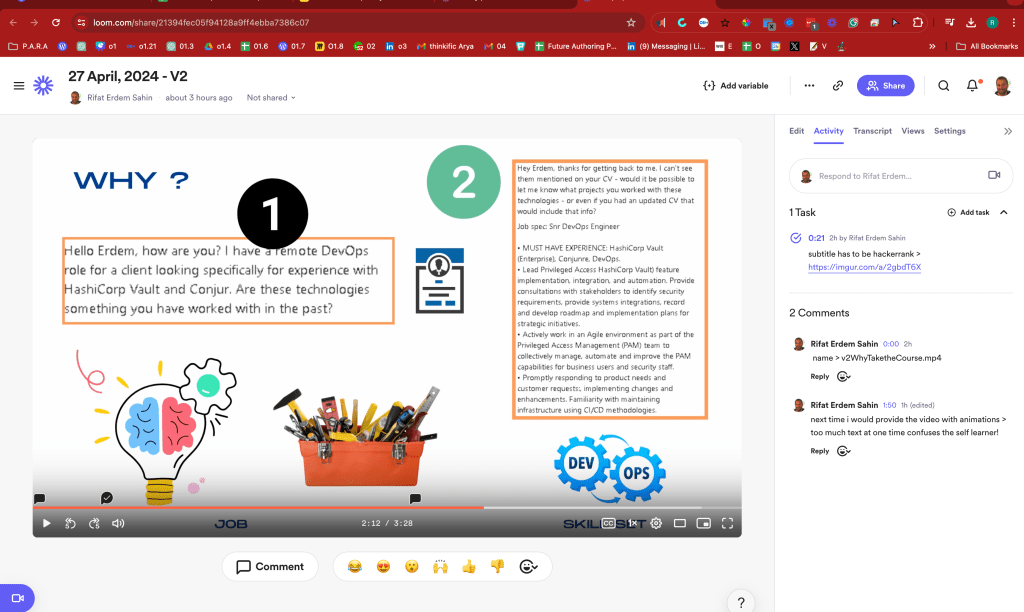Enter fullscreen video mode
Screen dimensions: 1024x612
(728, 523)
